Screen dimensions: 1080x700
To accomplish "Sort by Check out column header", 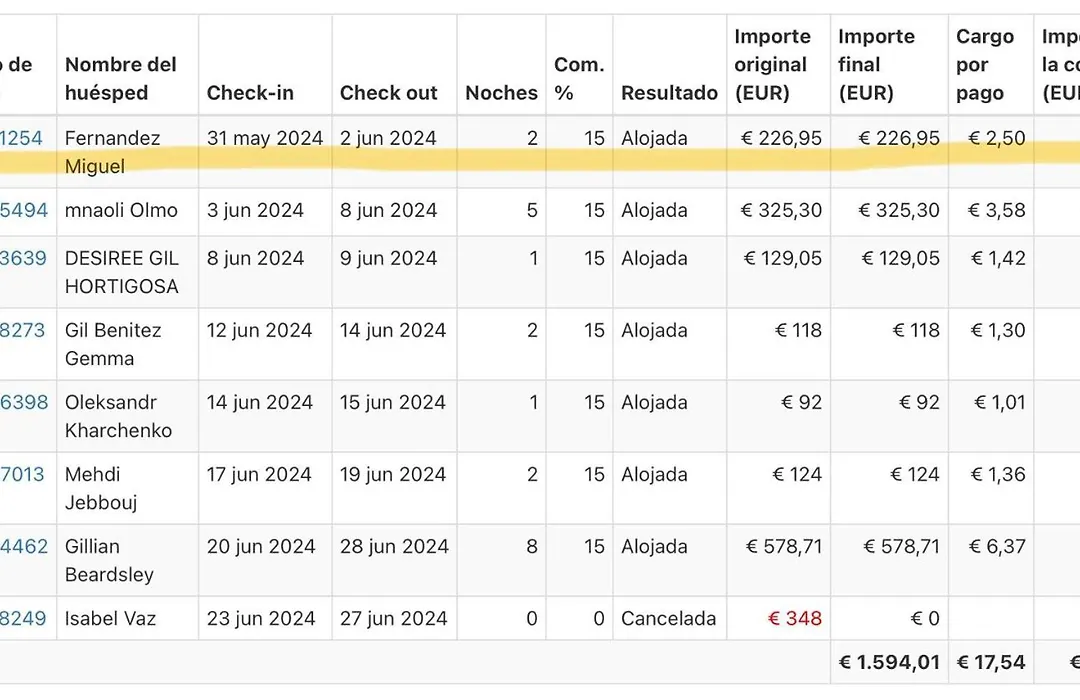I will coord(388,93).
